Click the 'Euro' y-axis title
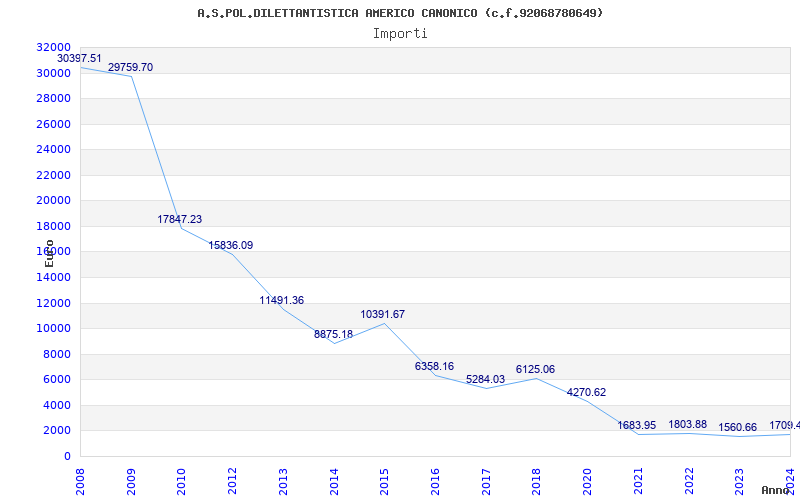The height and width of the screenshot is (500, 800). pos(49,254)
